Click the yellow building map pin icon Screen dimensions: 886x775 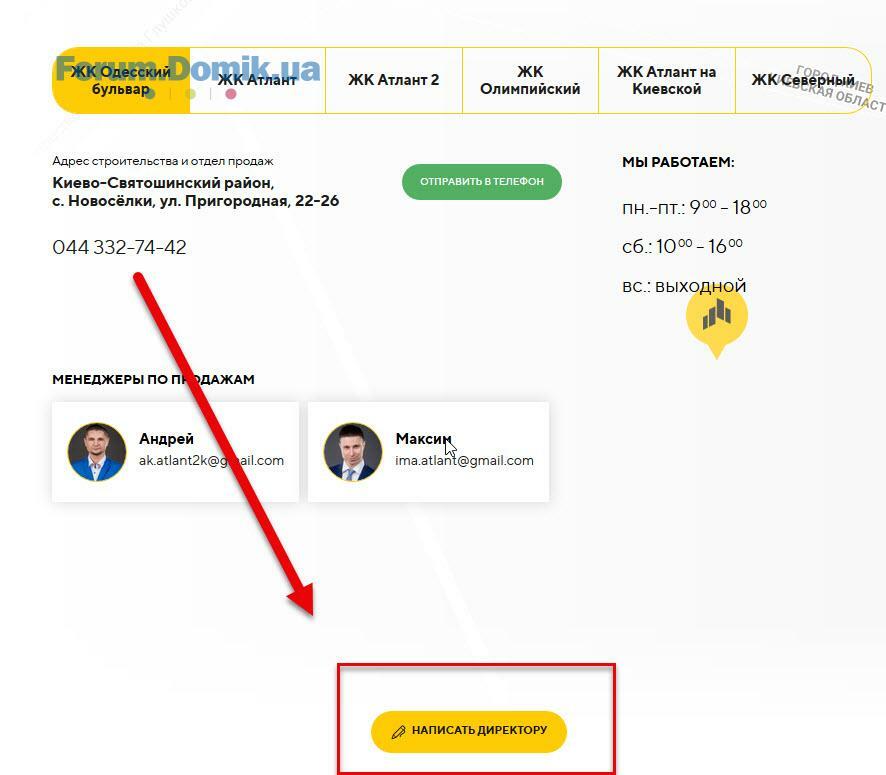click(716, 321)
